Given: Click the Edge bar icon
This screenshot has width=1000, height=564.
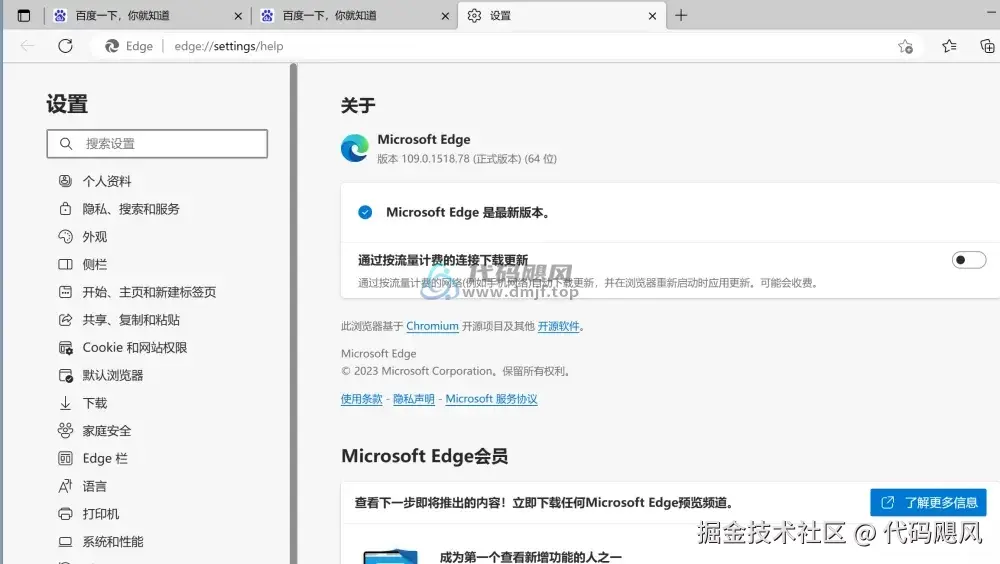Looking at the screenshot, I should click(65, 459).
